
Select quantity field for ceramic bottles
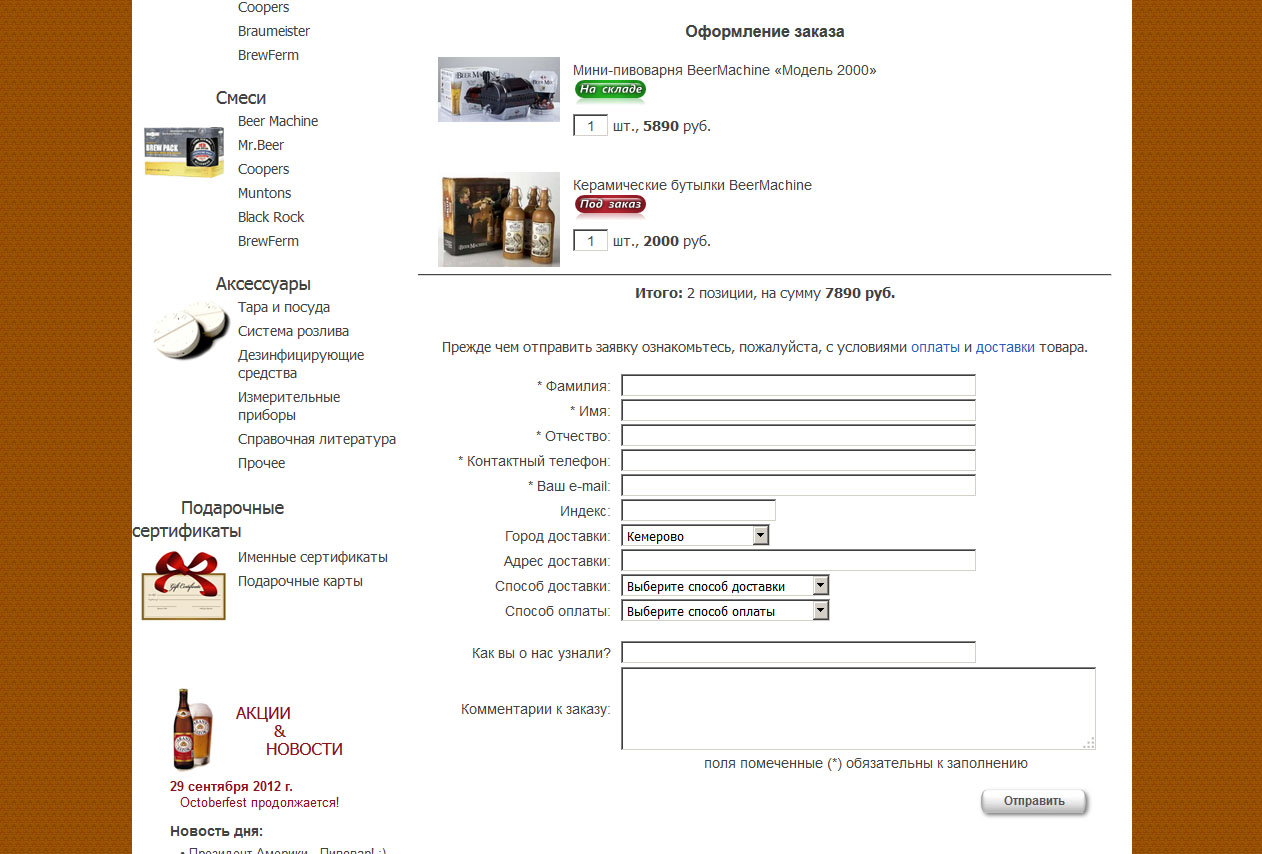point(591,241)
